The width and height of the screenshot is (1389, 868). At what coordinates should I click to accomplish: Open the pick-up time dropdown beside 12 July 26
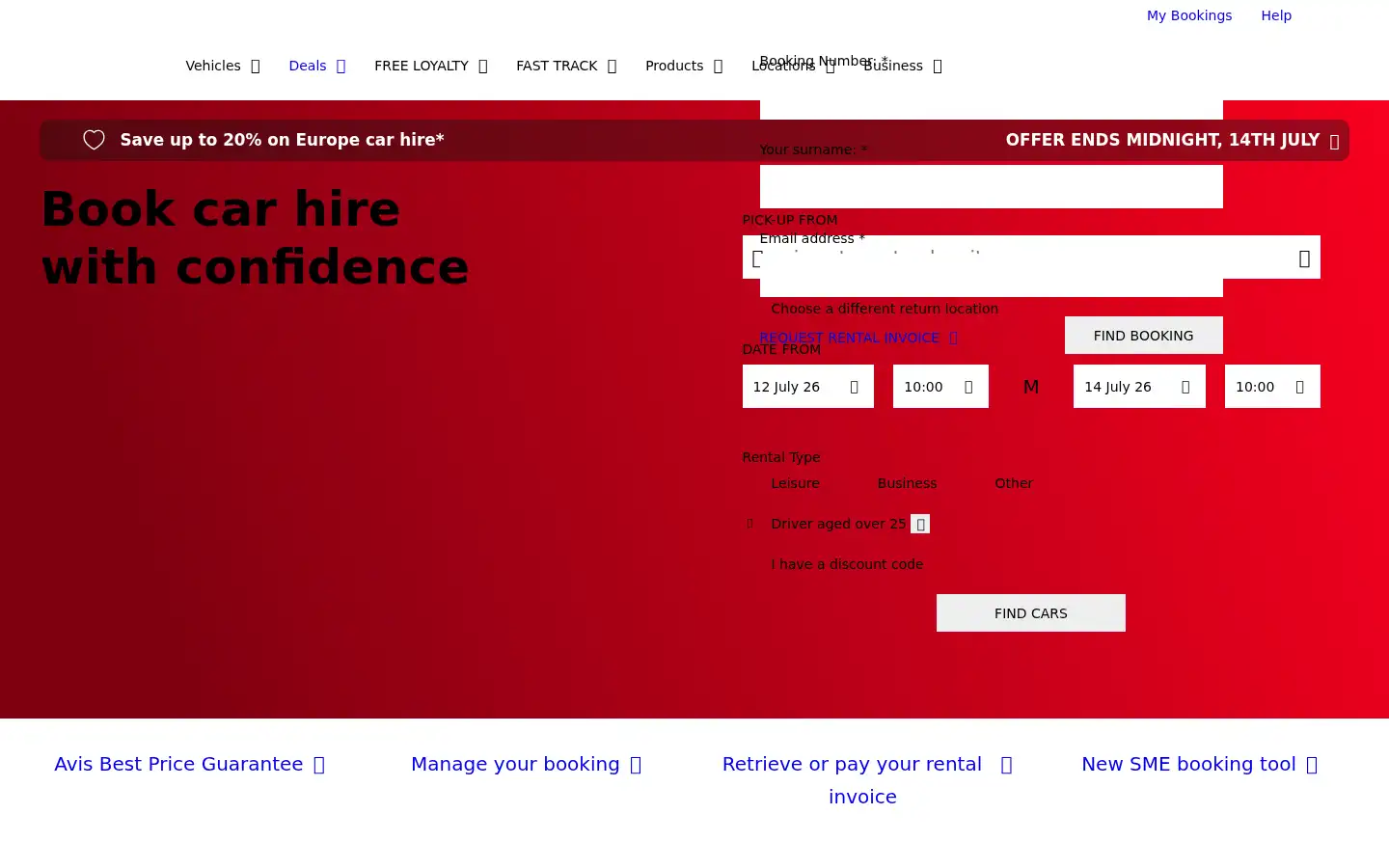click(940, 387)
